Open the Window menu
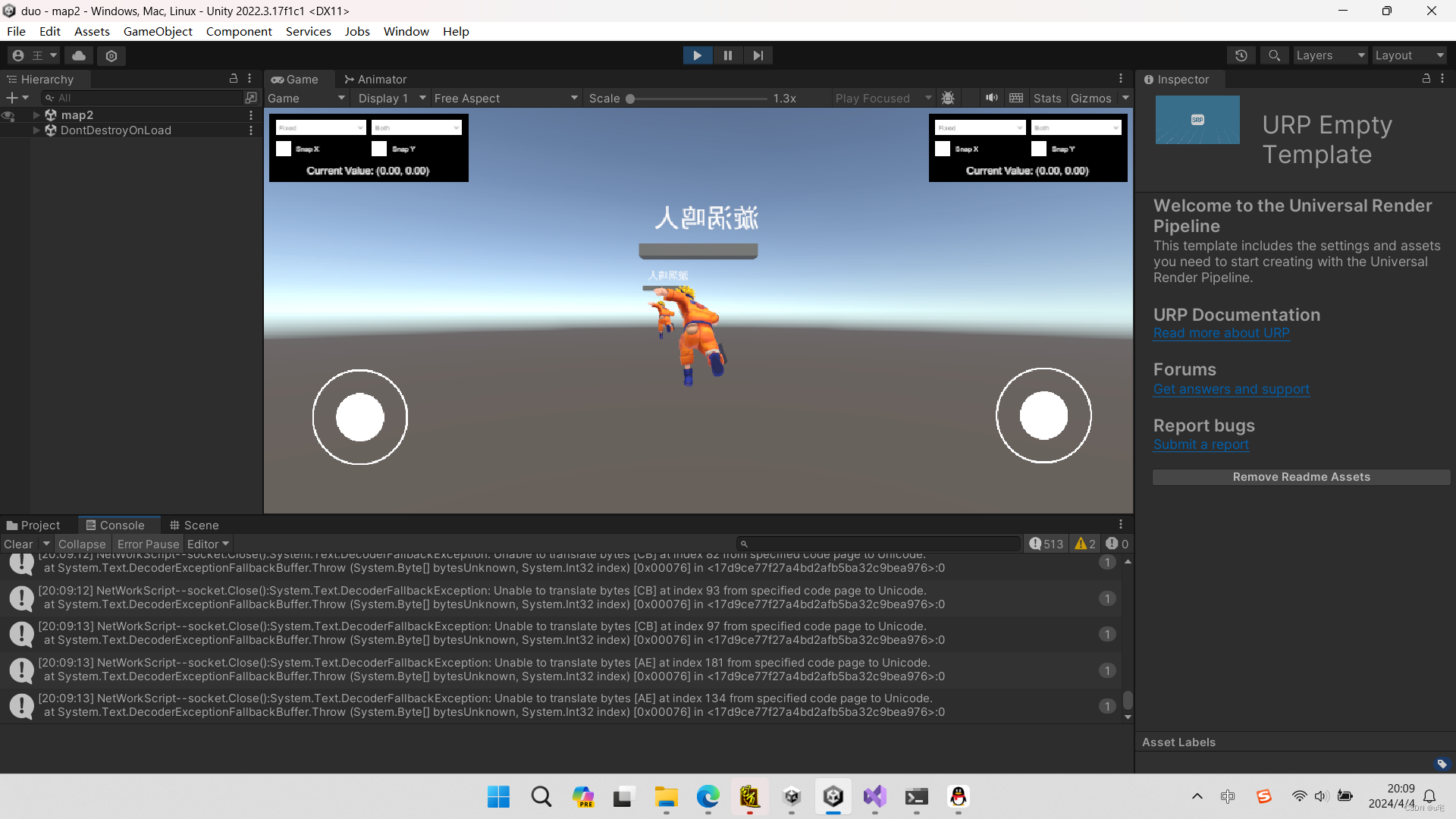The width and height of the screenshot is (1456, 819). (x=406, y=31)
